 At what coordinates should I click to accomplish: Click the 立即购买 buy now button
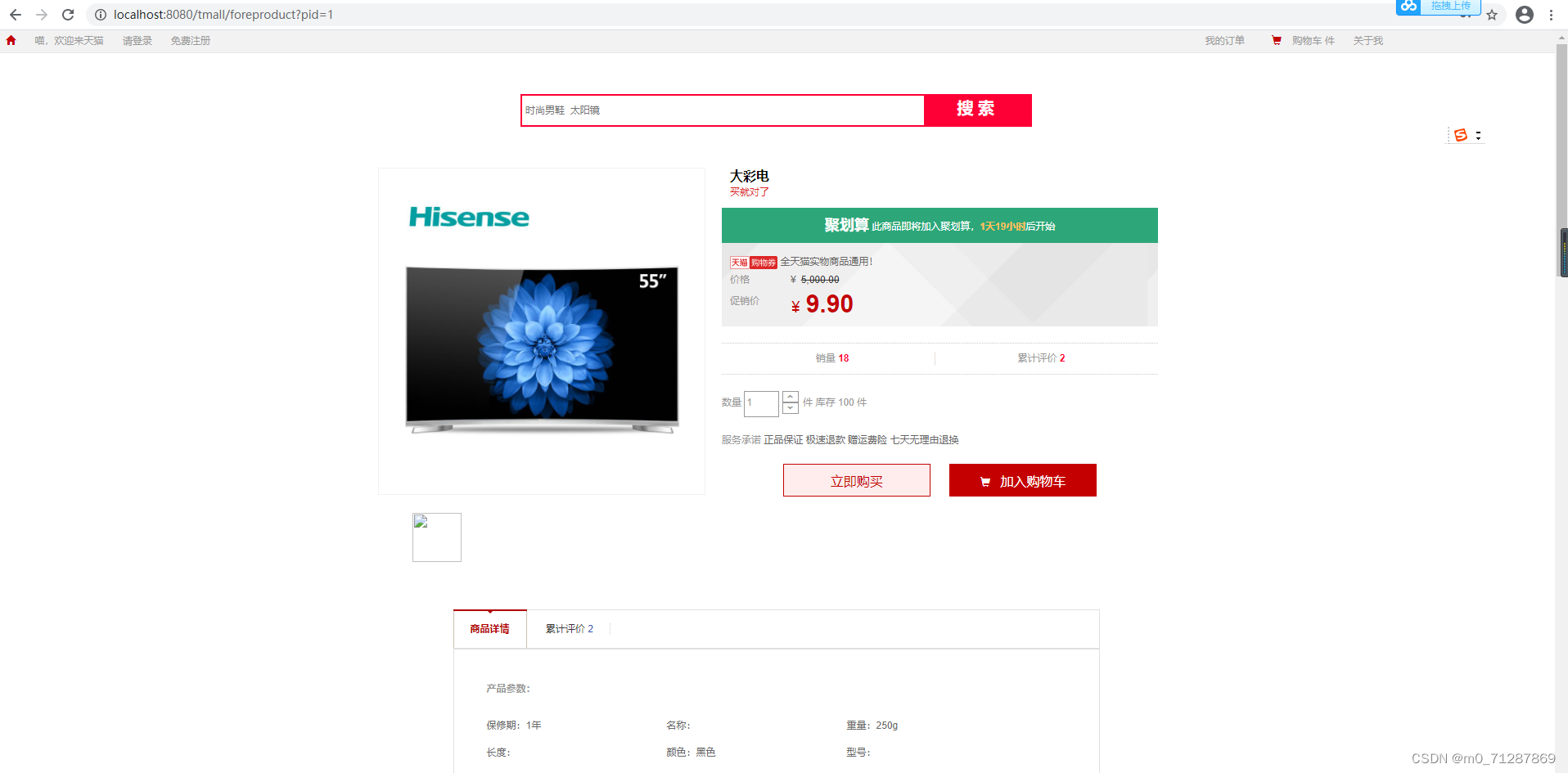click(x=856, y=480)
